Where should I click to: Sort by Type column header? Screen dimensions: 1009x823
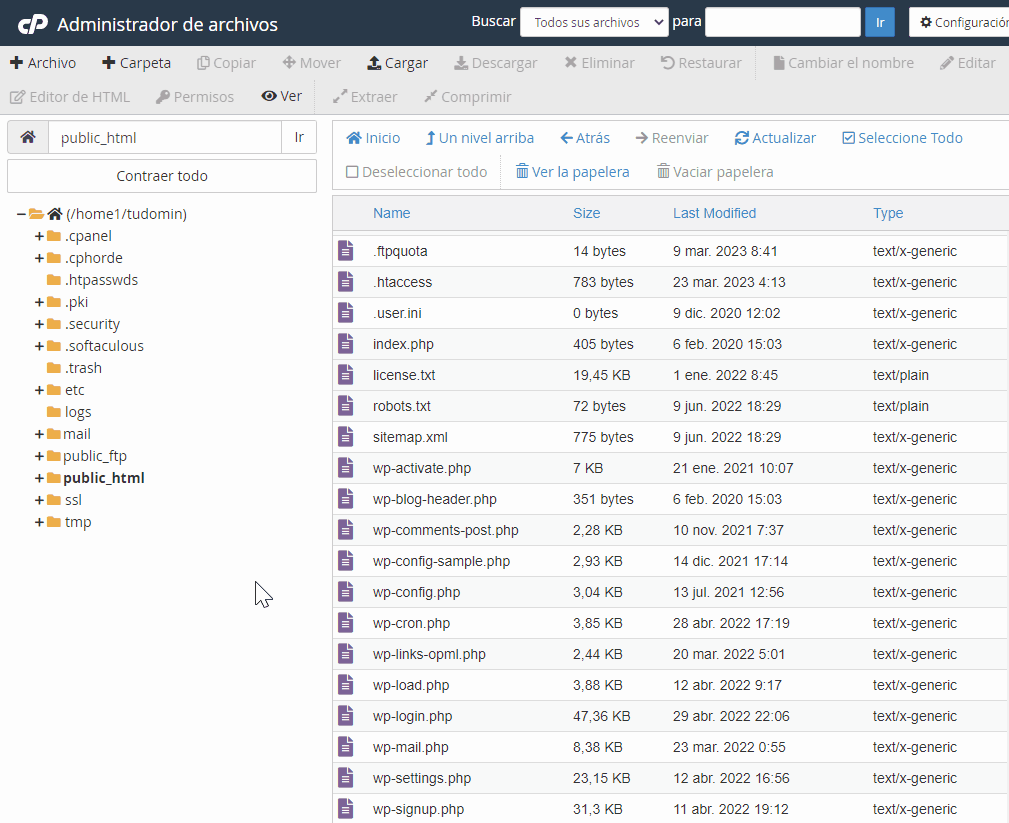888,213
